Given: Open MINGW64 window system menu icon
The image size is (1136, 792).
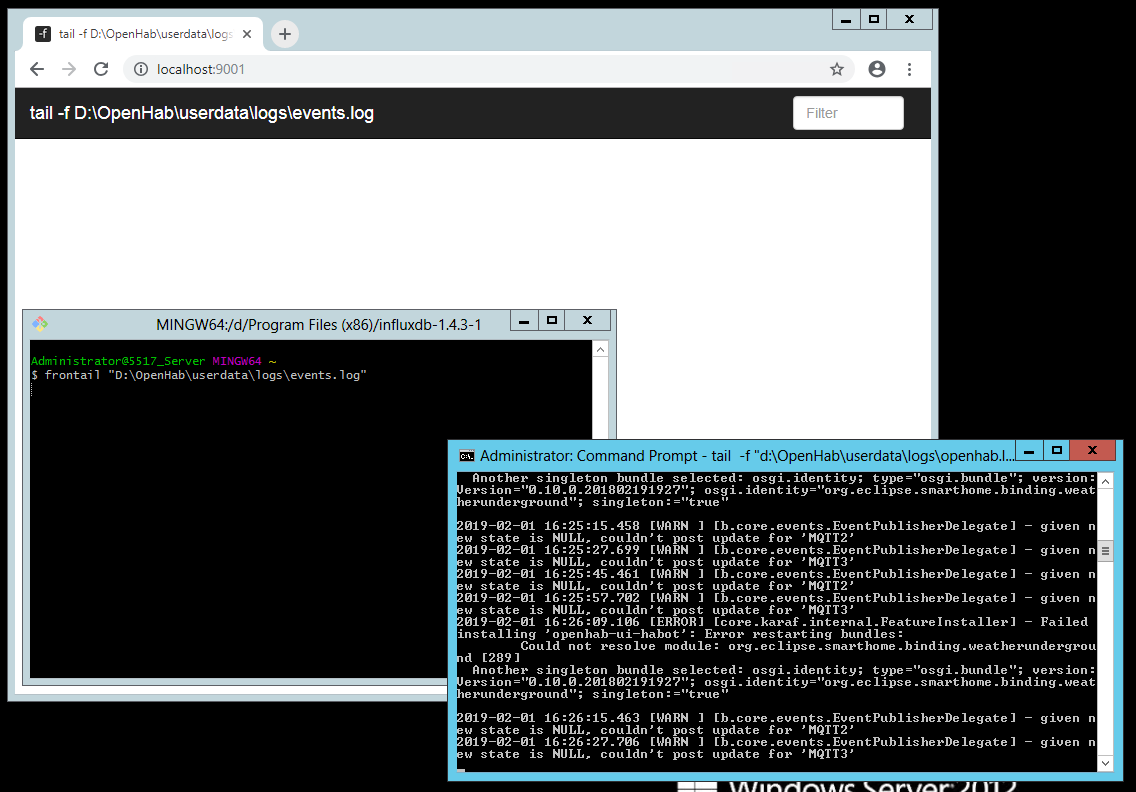Looking at the screenshot, I should pos(40,323).
